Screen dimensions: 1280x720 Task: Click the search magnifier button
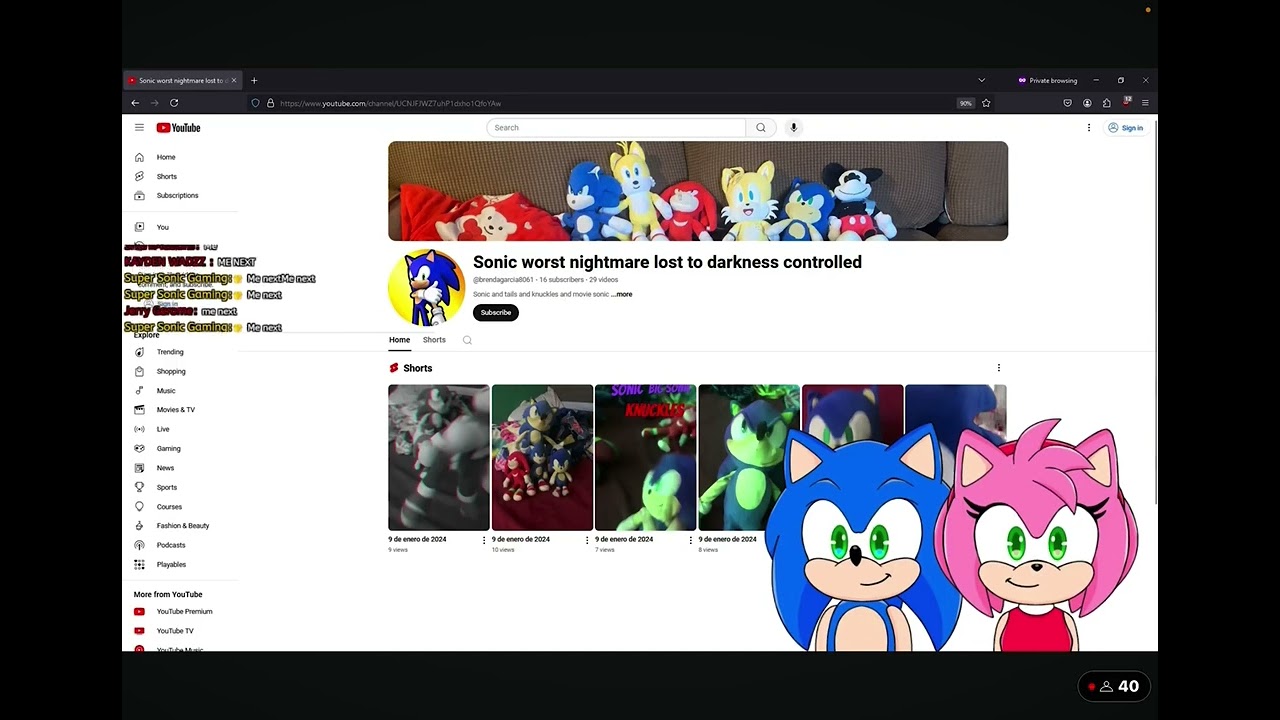pos(761,128)
